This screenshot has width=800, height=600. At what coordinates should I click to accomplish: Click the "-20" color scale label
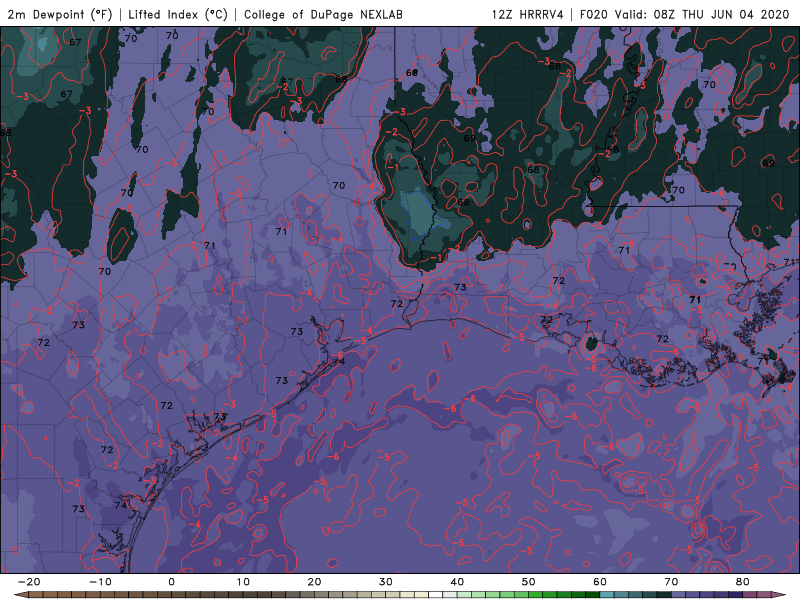29,582
